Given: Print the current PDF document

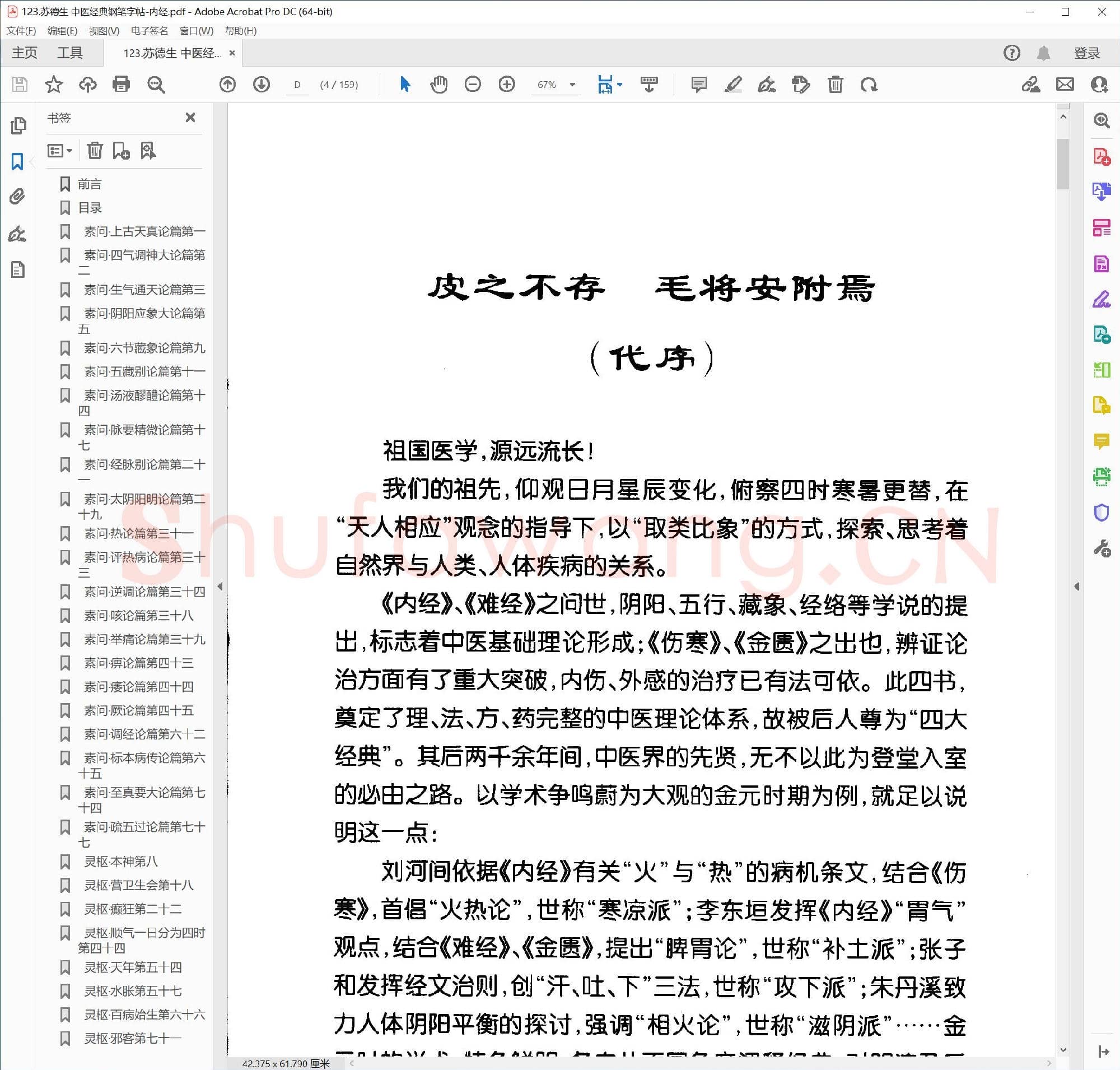Looking at the screenshot, I should pos(121,85).
